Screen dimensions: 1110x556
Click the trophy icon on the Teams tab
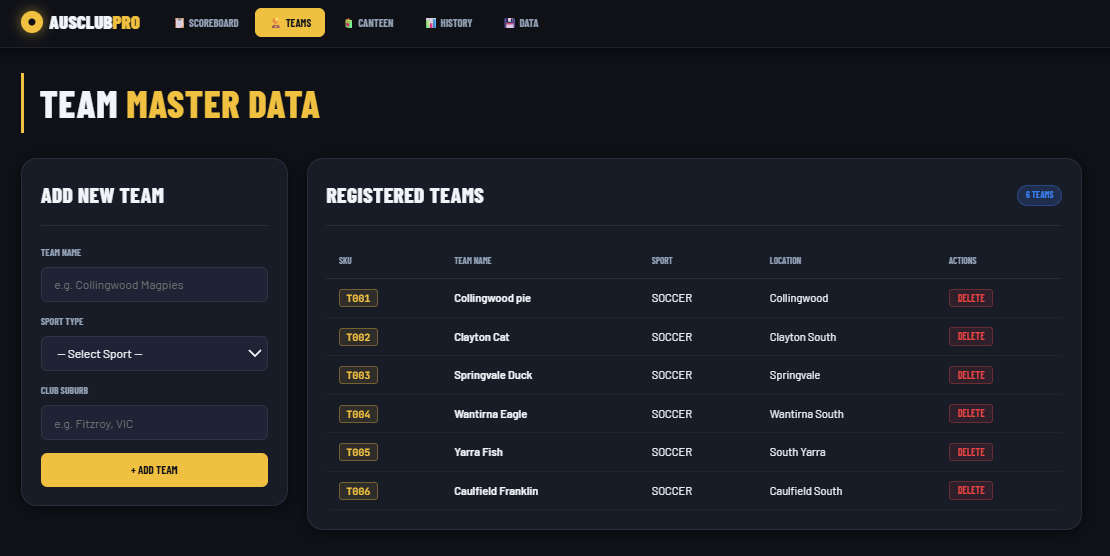click(275, 23)
